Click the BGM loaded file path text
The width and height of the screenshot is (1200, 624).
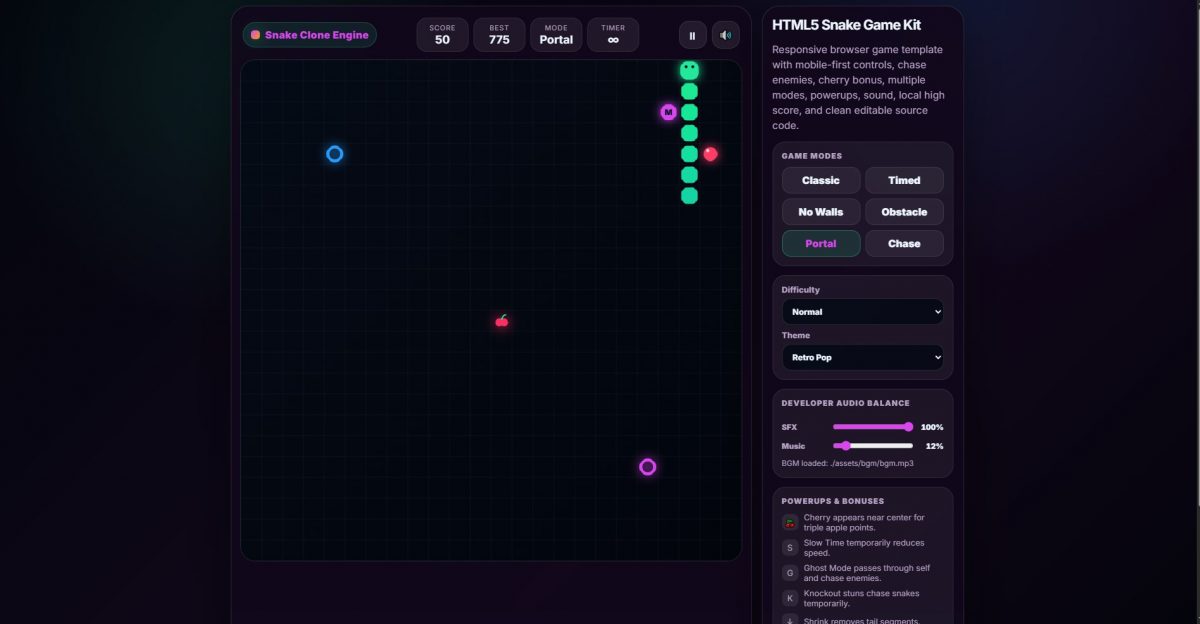click(x=847, y=464)
